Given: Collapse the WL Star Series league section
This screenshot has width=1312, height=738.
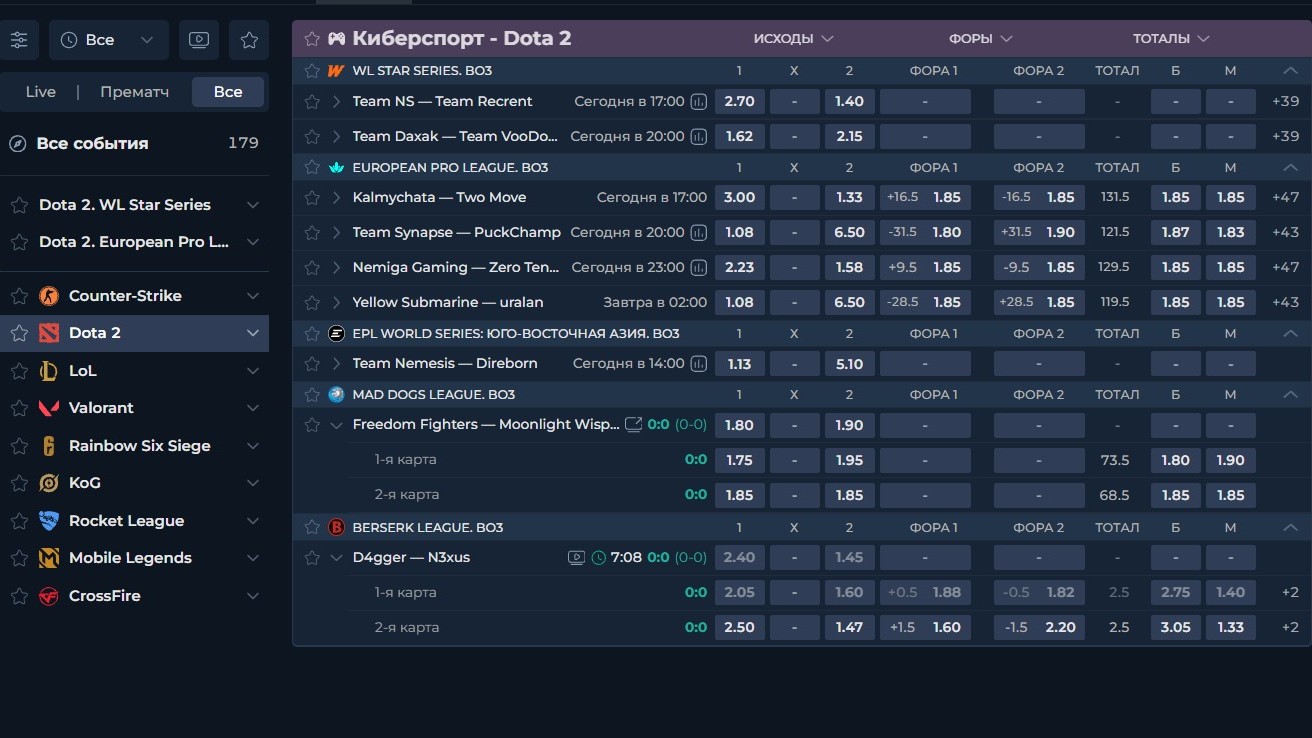Looking at the screenshot, I should tap(1290, 71).
